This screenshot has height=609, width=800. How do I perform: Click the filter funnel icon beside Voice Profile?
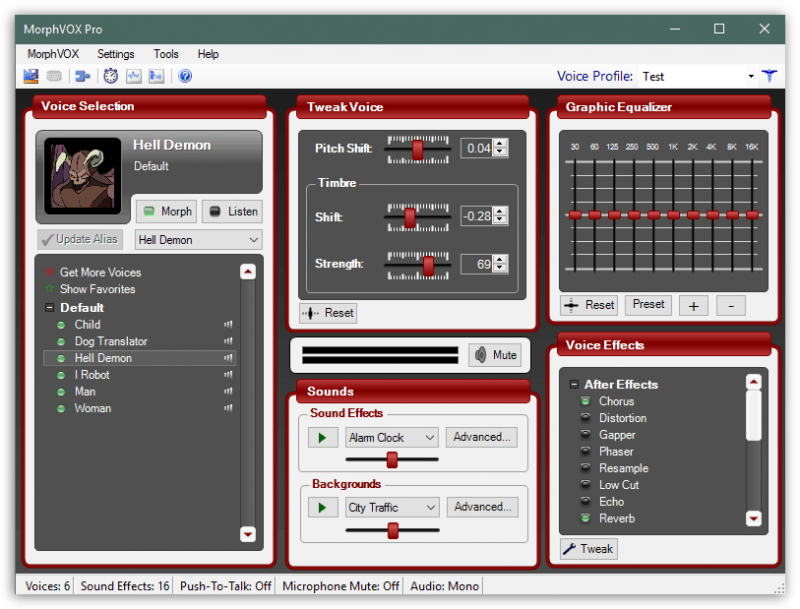tap(769, 76)
